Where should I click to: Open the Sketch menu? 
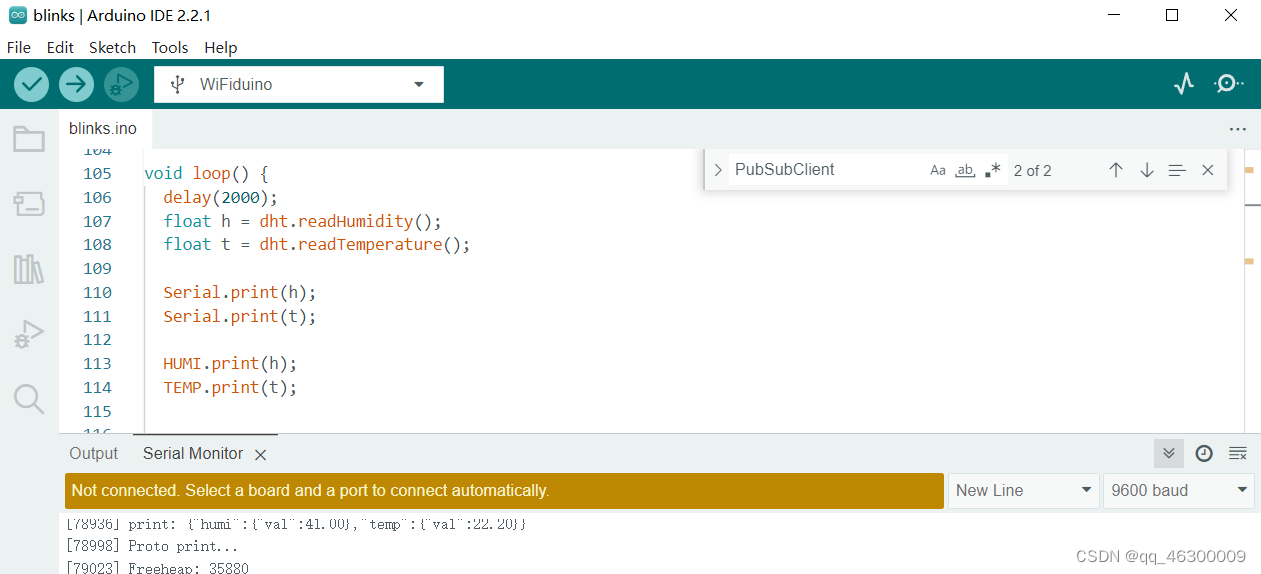[112, 47]
